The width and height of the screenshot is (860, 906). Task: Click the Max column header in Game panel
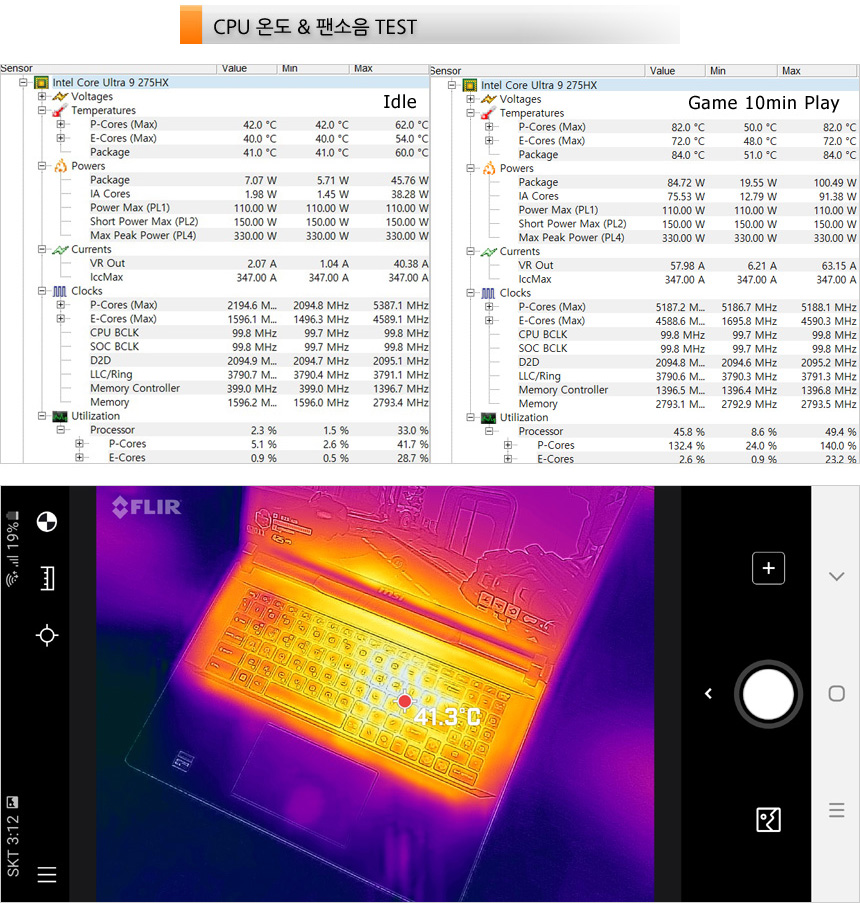(x=791, y=71)
